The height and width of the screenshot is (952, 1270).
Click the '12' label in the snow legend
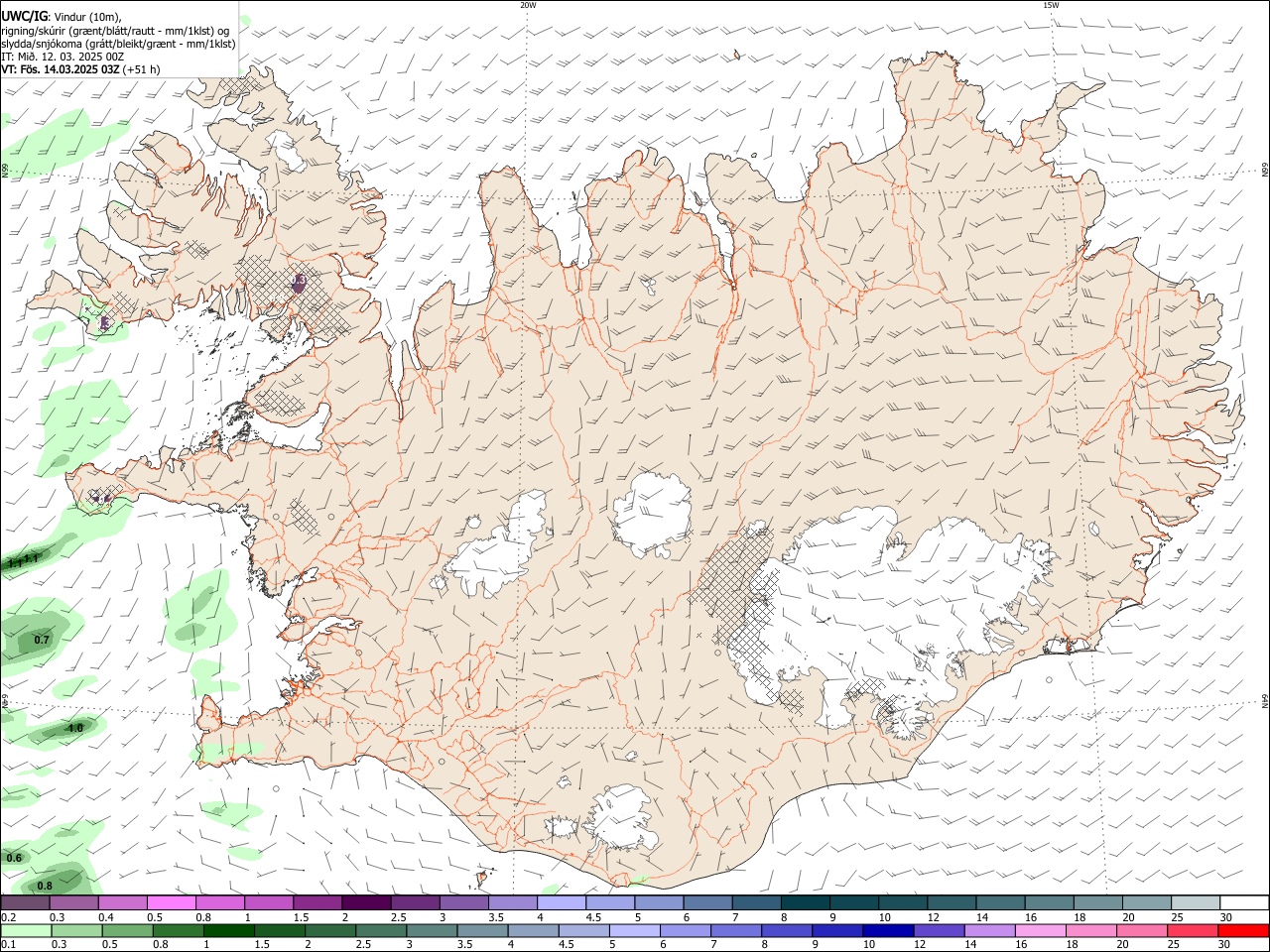(x=932, y=917)
